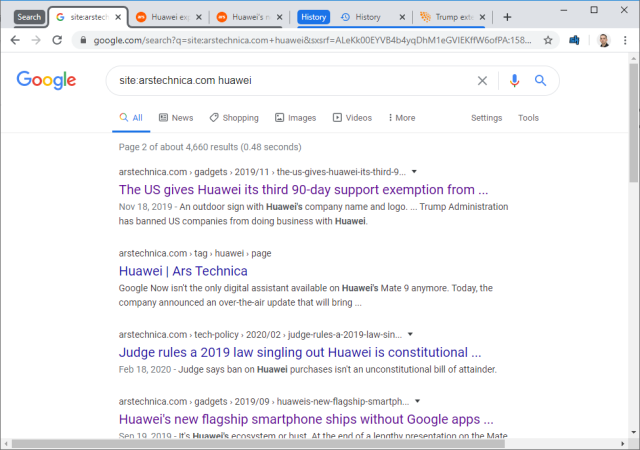The height and width of the screenshot is (450, 640).
Task: Click the horizontal scrollbar thumb
Action: tap(258, 443)
